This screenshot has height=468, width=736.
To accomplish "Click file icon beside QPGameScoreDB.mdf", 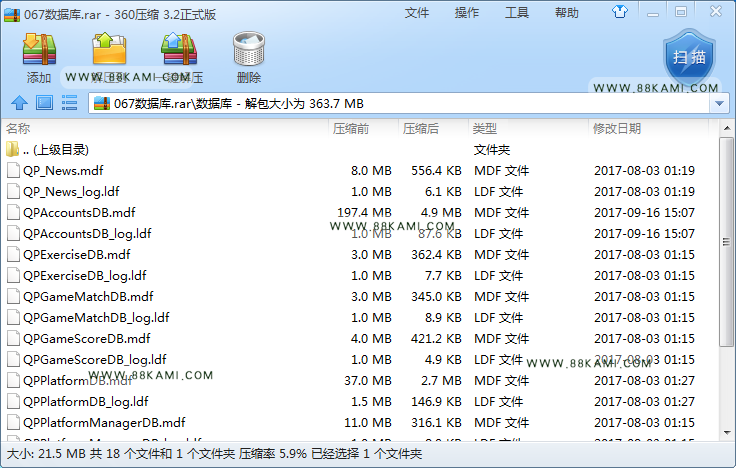I will tap(13, 338).
